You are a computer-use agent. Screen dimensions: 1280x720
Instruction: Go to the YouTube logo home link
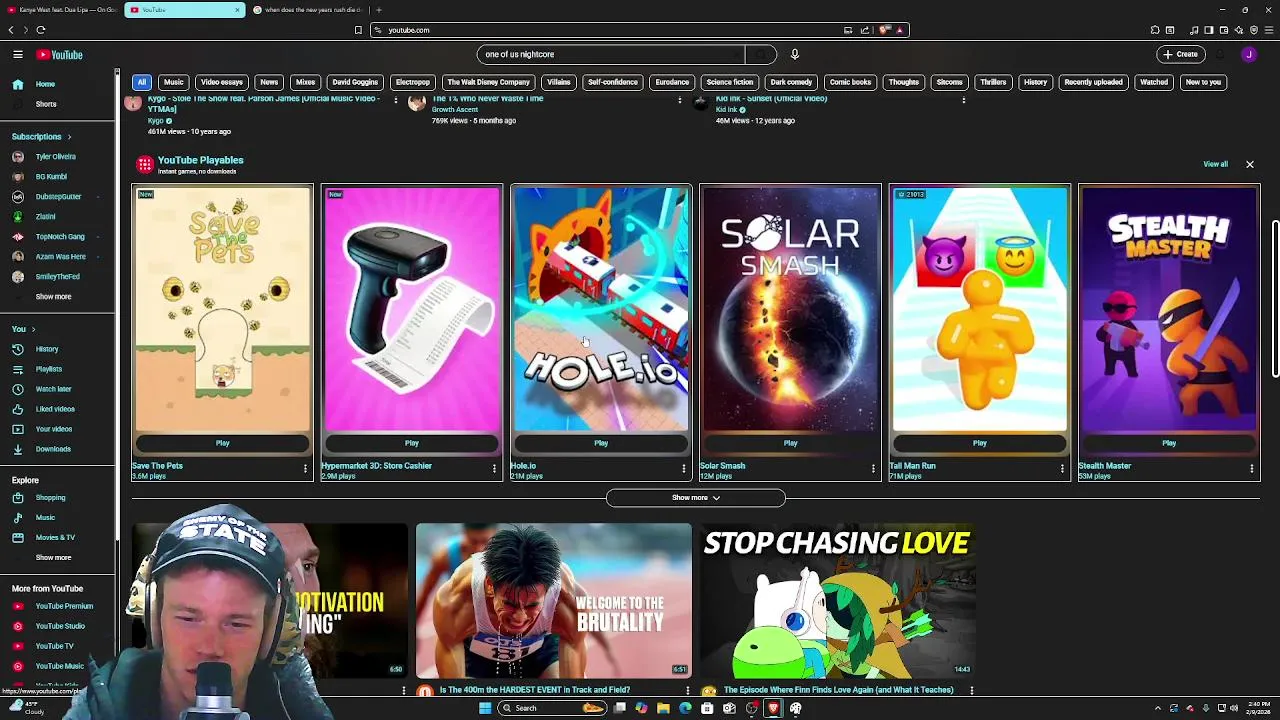point(60,54)
